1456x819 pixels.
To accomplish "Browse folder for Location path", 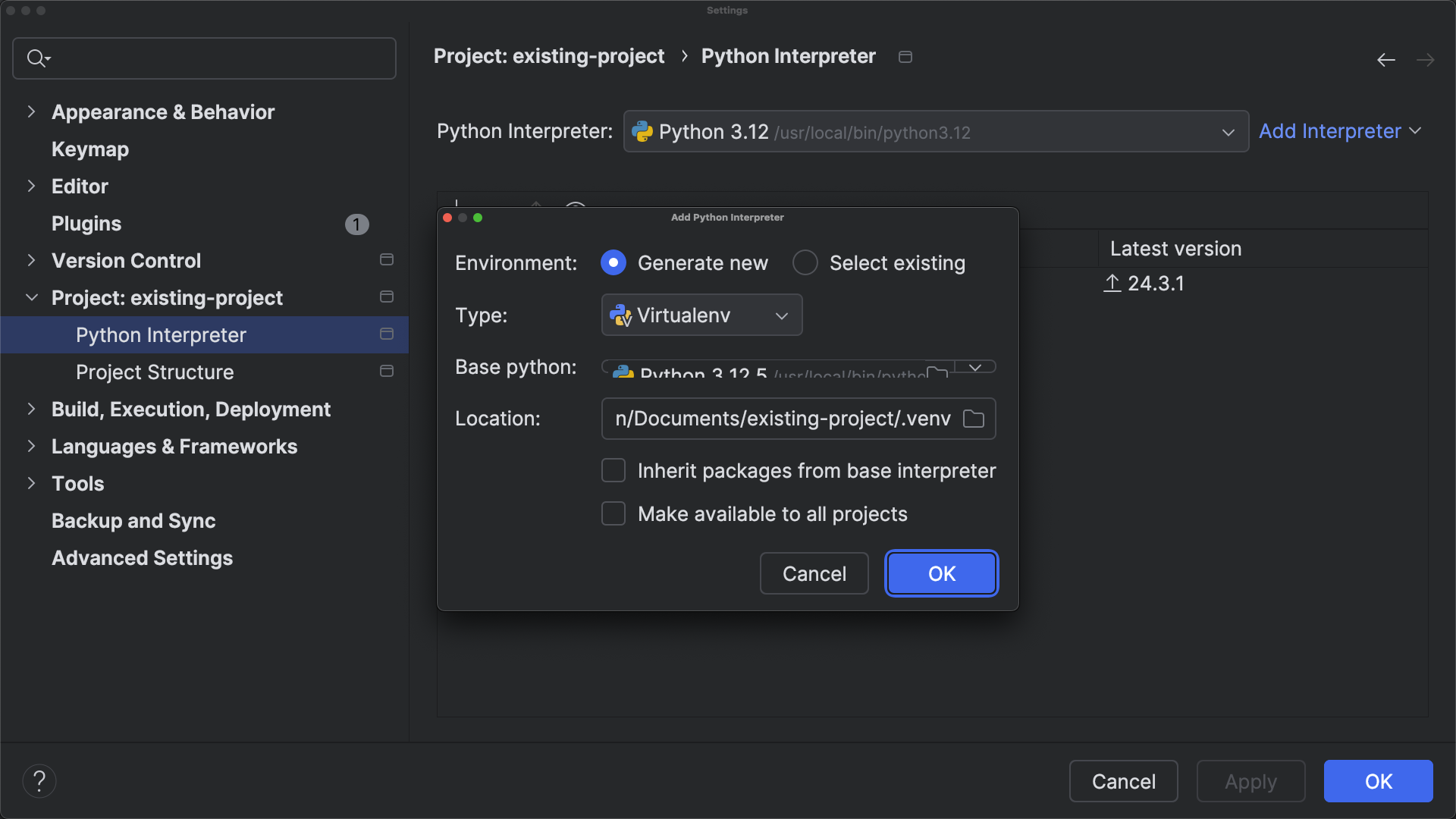I will click(974, 418).
